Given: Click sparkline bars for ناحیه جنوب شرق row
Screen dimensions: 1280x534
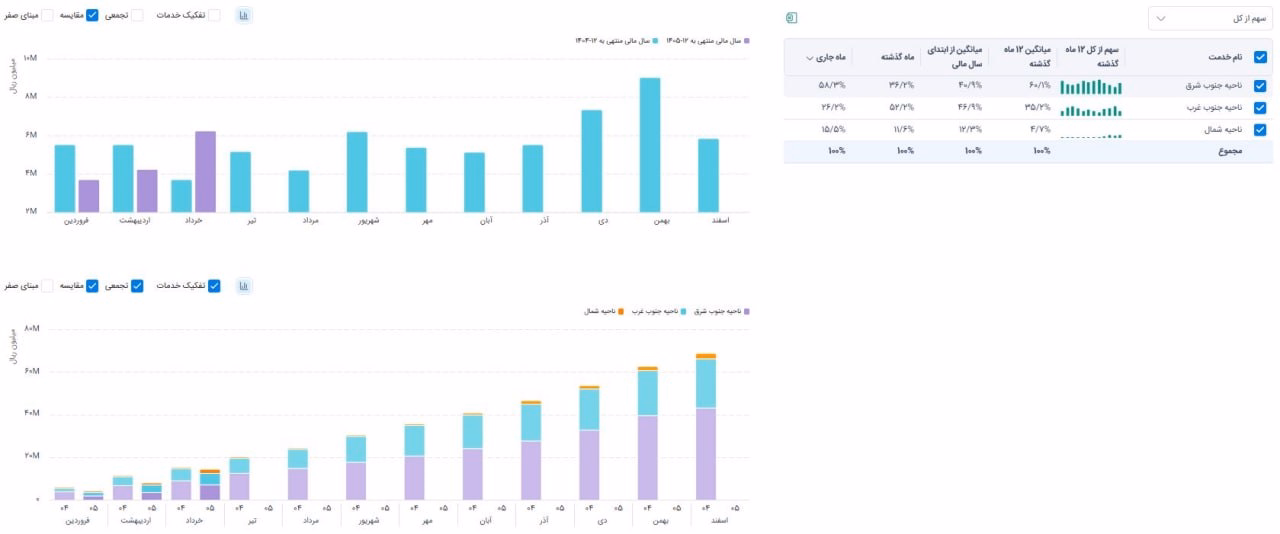Looking at the screenshot, I should [x=1091, y=86].
